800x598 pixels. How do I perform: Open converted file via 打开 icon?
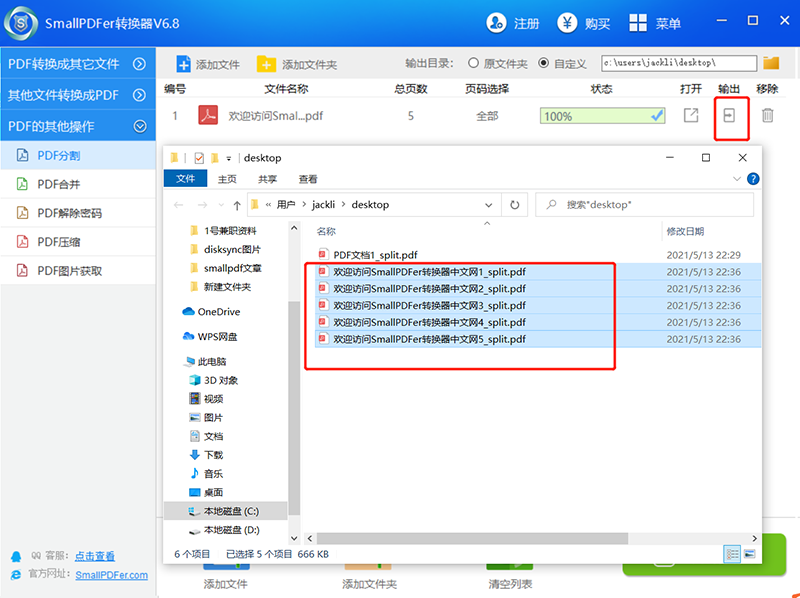point(691,115)
